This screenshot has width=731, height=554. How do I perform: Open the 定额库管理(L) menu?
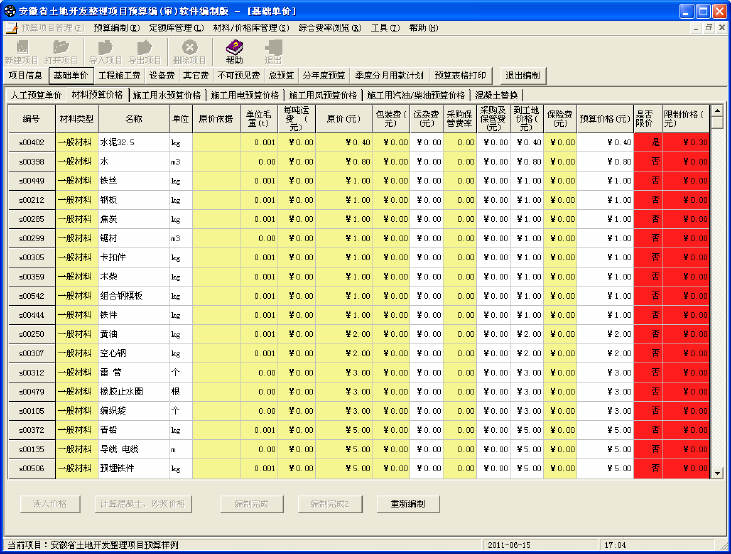tap(176, 28)
